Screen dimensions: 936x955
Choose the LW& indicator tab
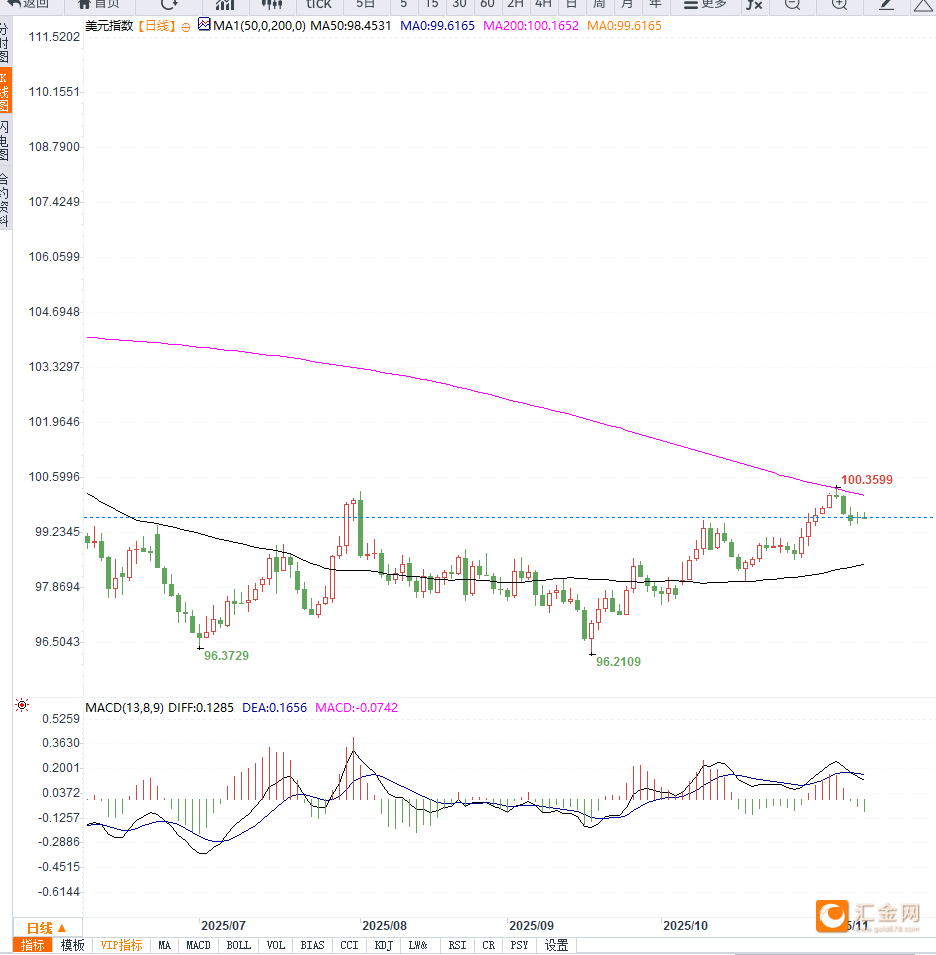[x=418, y=945]
